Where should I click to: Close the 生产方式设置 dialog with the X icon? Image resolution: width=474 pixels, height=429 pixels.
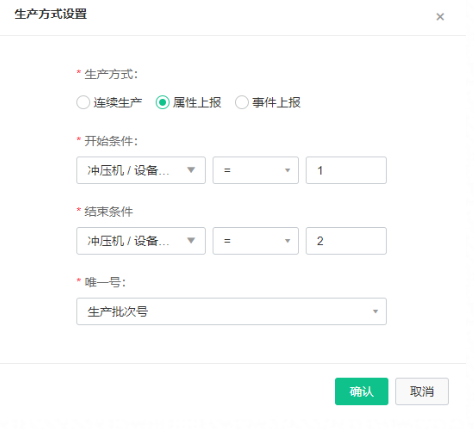[x=440, y=17]
